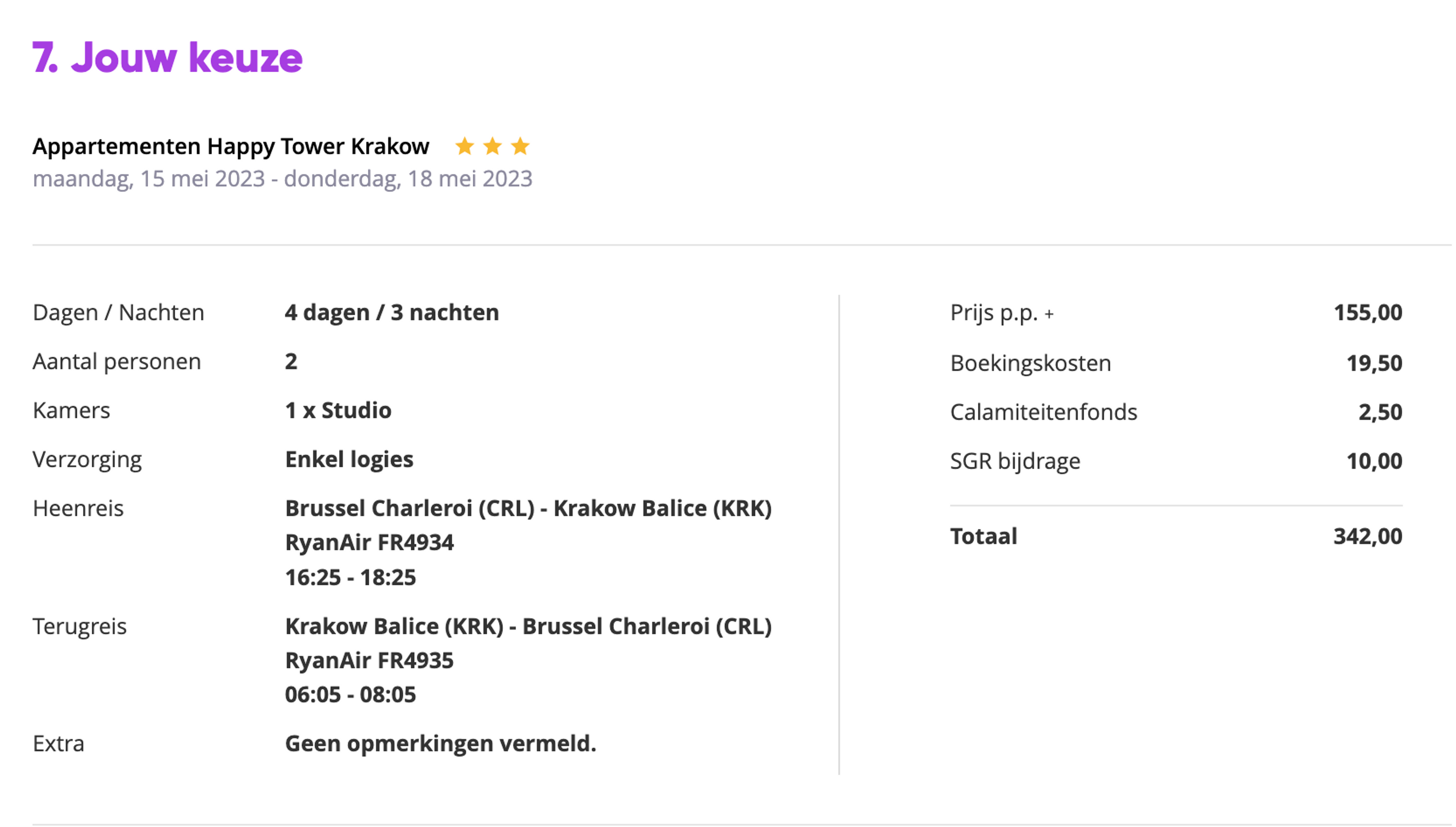This screenshot has height=827, width=1456.
Task: Click the Calamiteitenfonds label
Action: 1044,412
